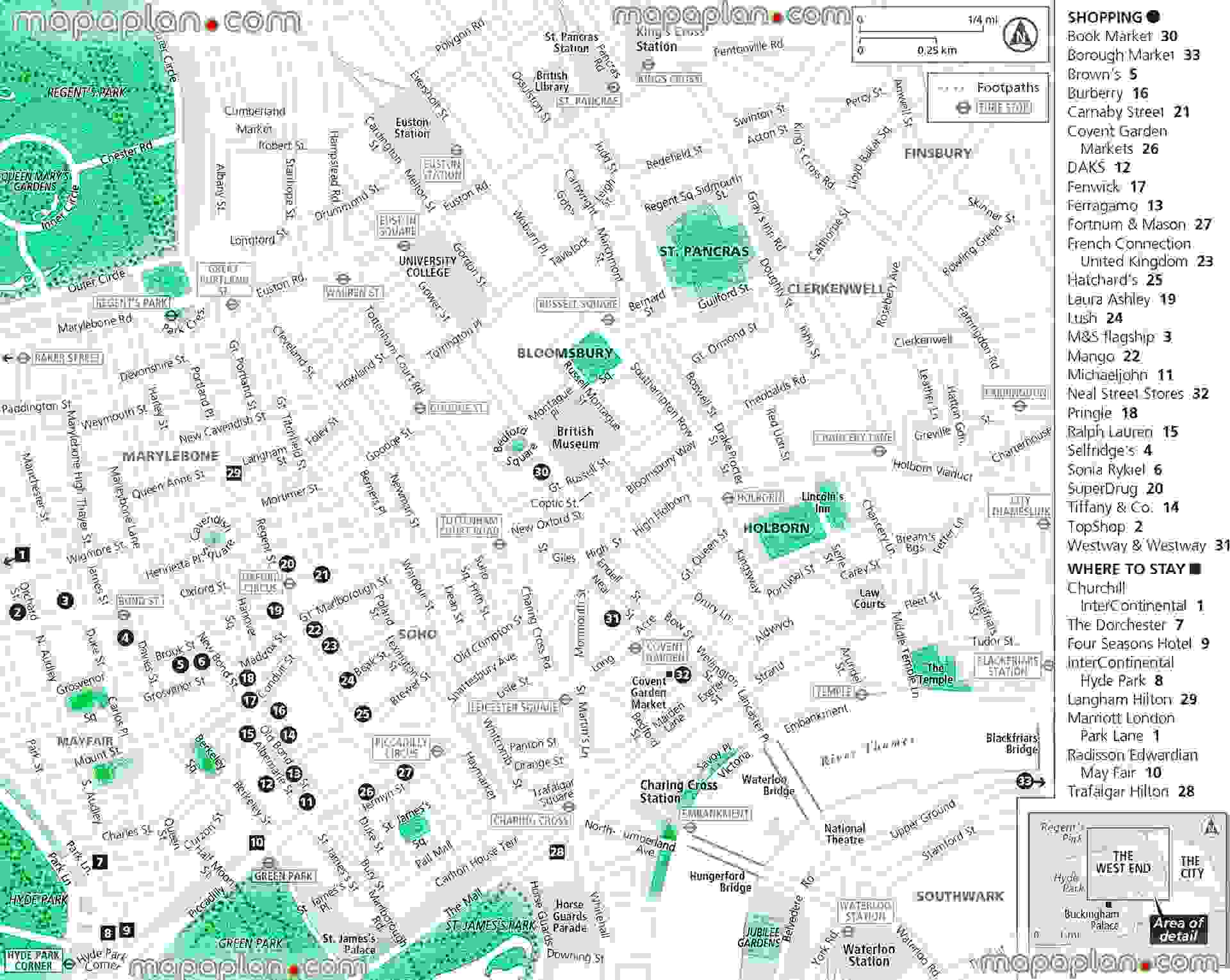Screen dimensions: 1230x980
Task: Select marker 33 with arrow near Blackfriars Bridge
Action: 1031,781
